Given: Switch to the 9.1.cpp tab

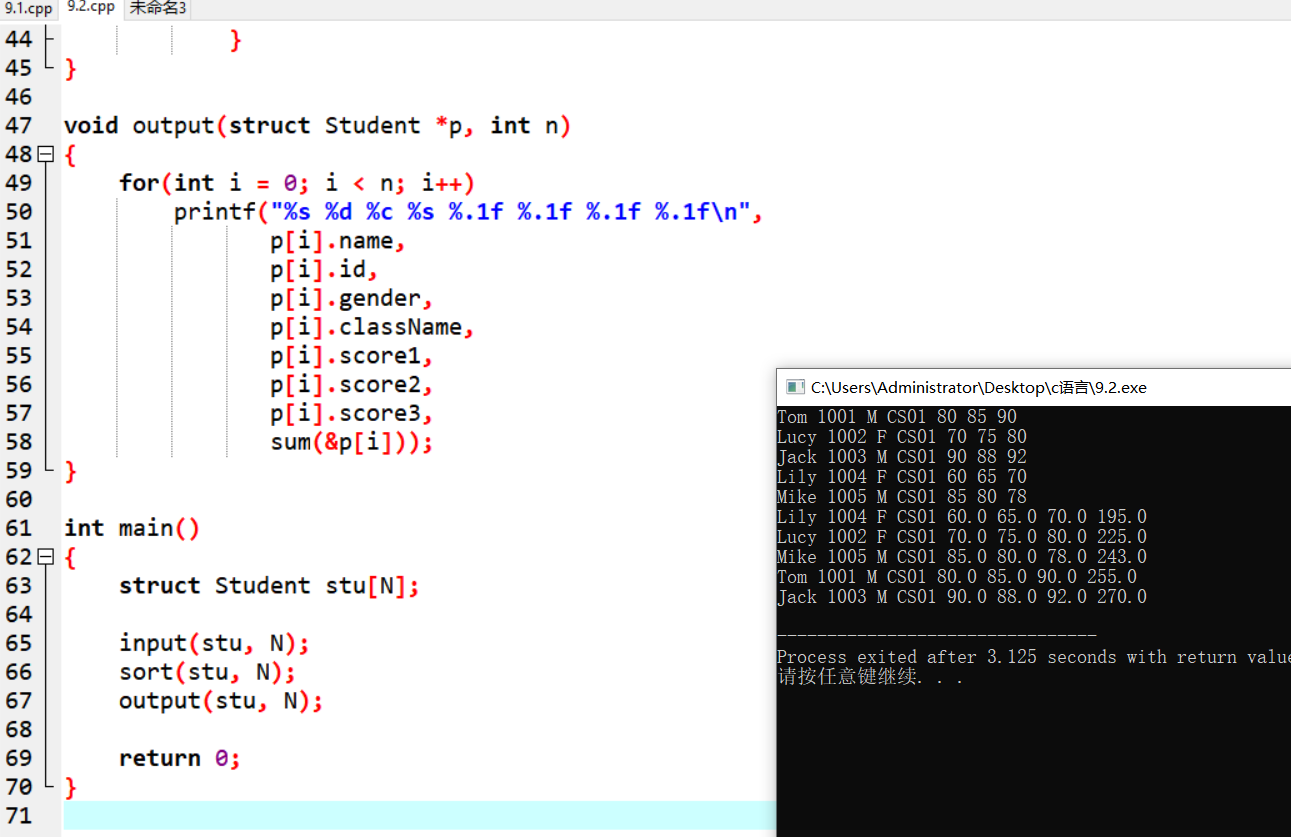Looking at the screenshot, I should click(27, 9).
